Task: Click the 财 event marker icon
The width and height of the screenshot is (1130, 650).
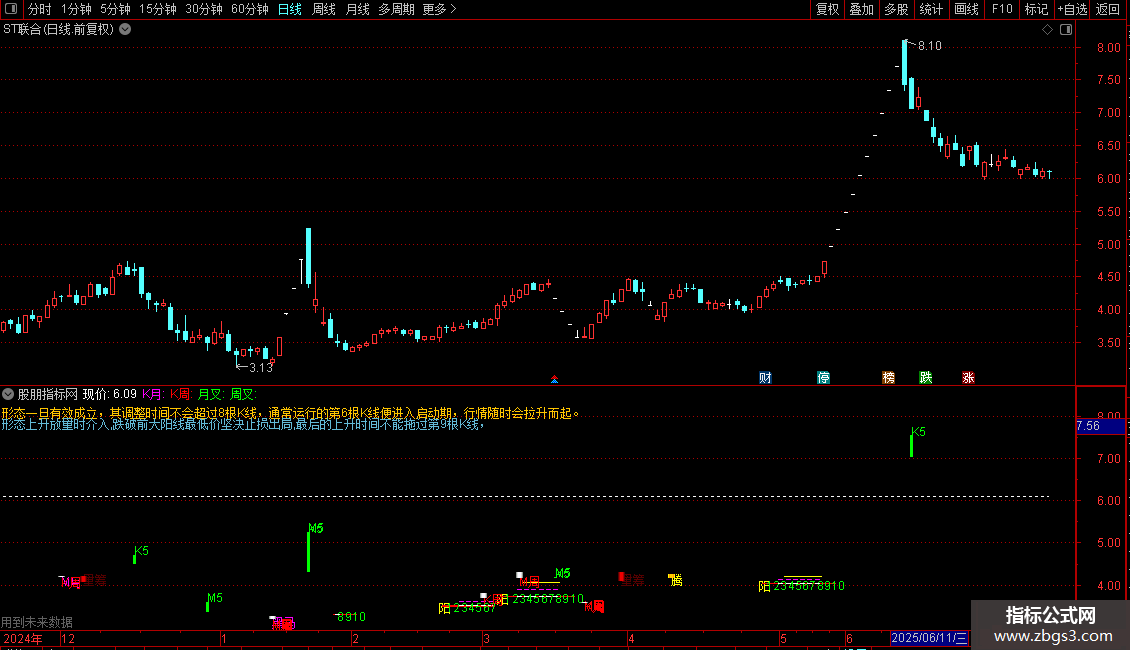Action: [x=765, y=378]
